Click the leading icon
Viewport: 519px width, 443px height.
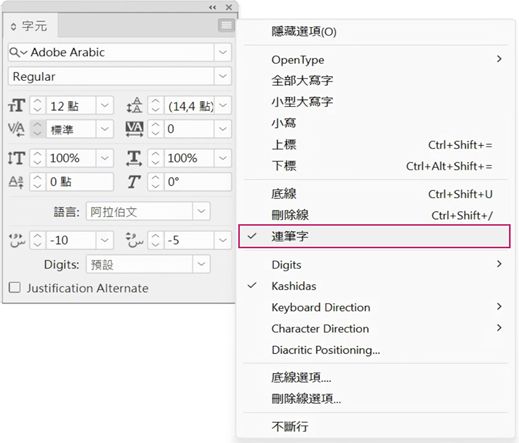click(134, 106)
